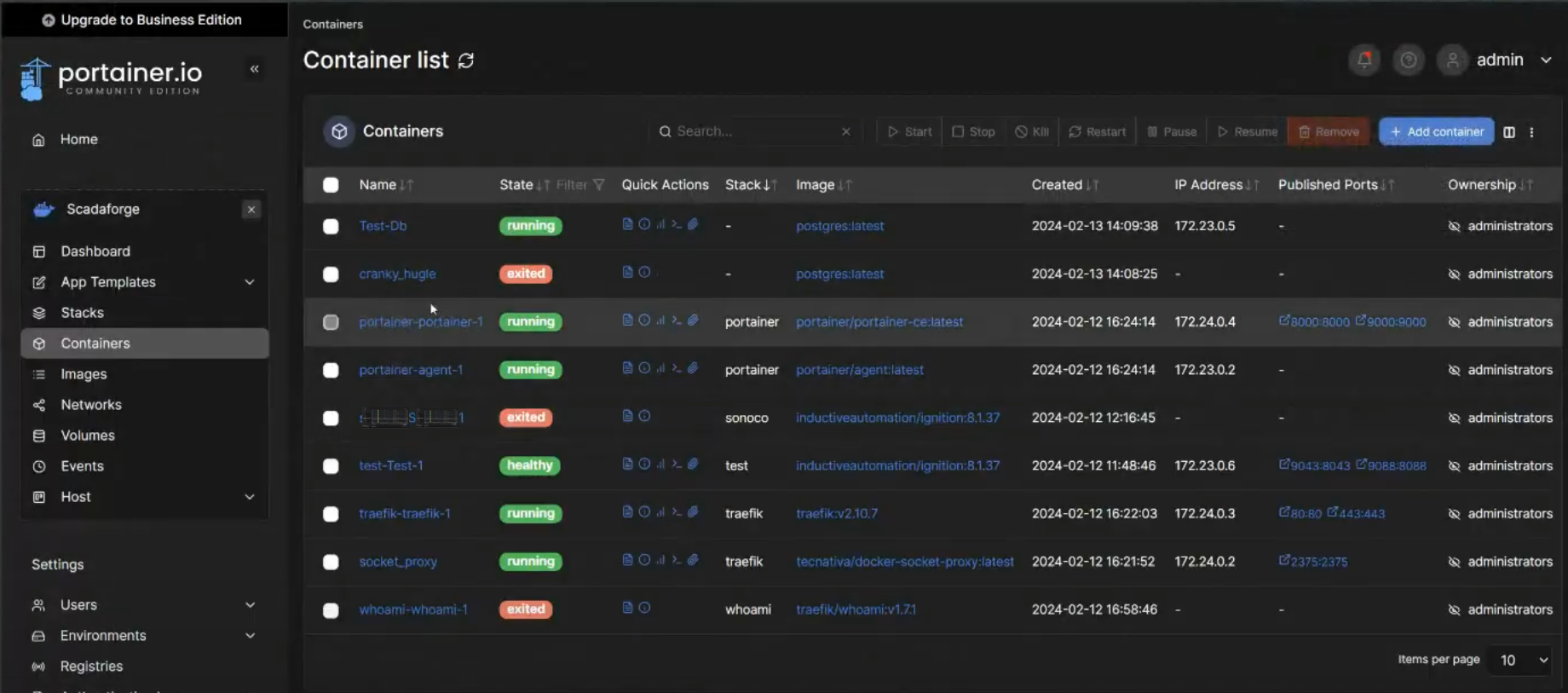Open traefik/whoami:v1.7.1 image link
Image resolution: width=1568 pixels, height=693 pixels.
856,609
